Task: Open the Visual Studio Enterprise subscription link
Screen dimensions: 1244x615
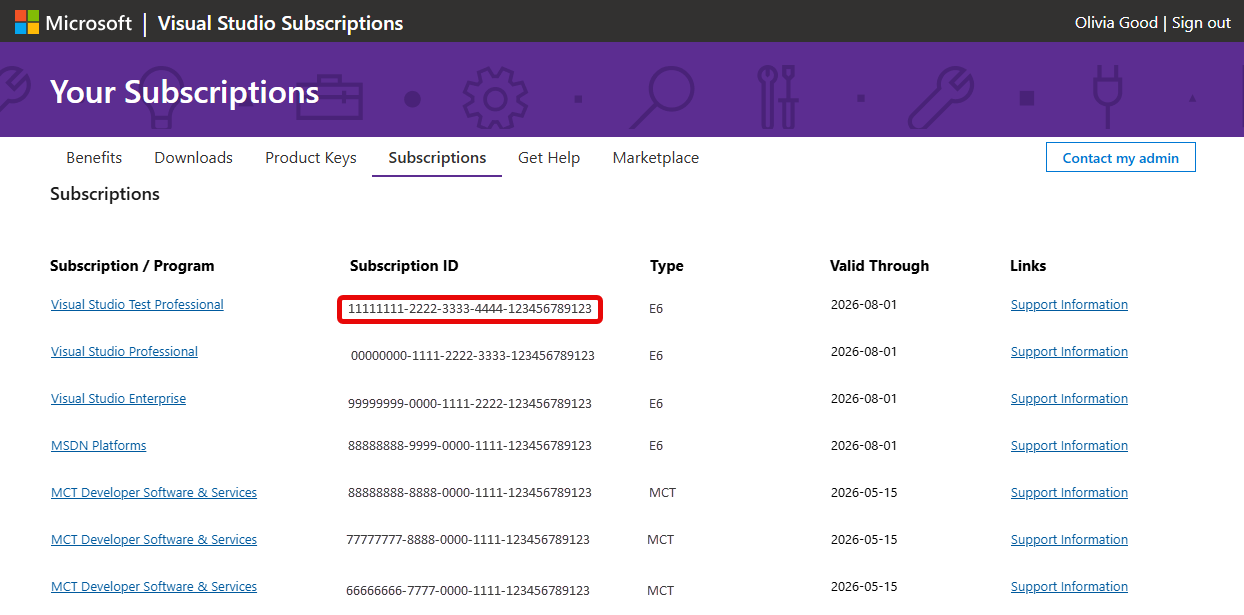Action: click(x=118, y=398)
